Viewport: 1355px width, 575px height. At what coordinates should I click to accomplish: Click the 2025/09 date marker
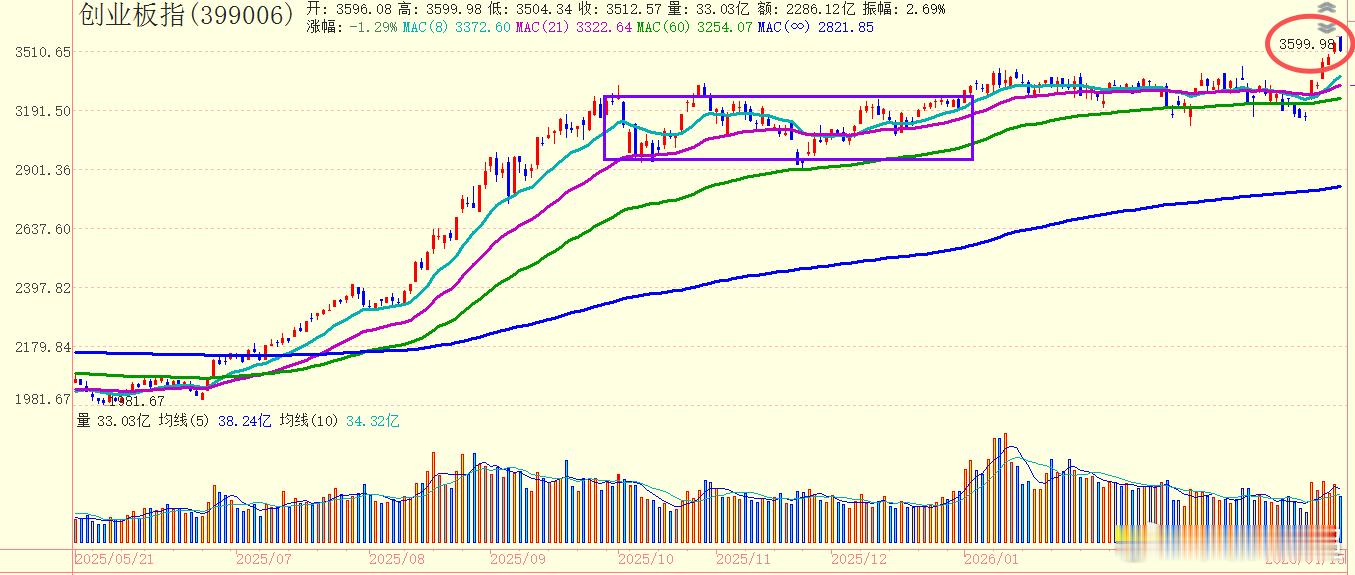pos(517,558)
